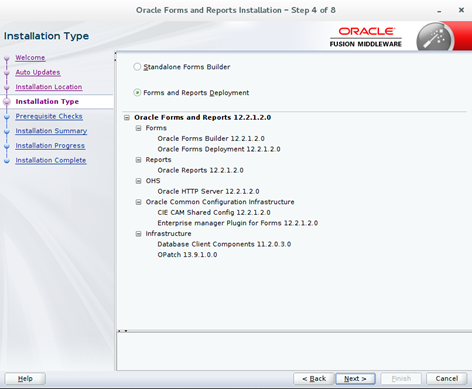
Task: Collapse the OHS tree node
Action: click(138, 181)
